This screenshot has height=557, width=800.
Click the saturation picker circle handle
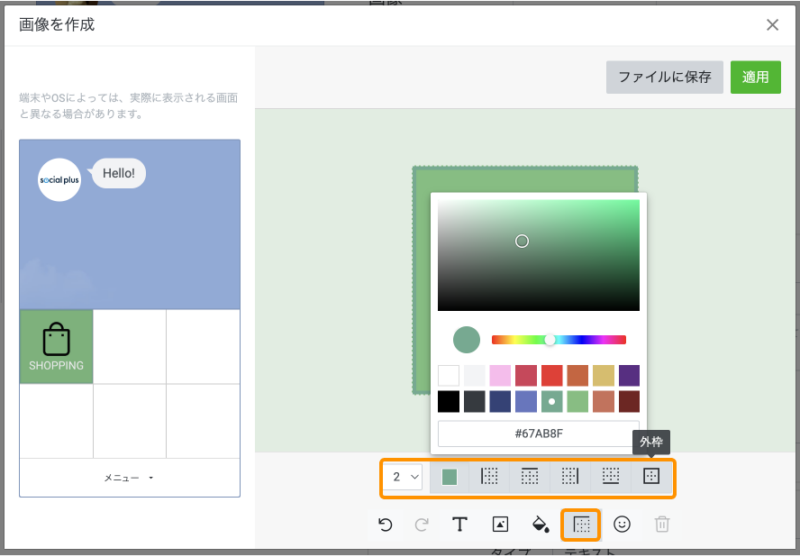521,241
